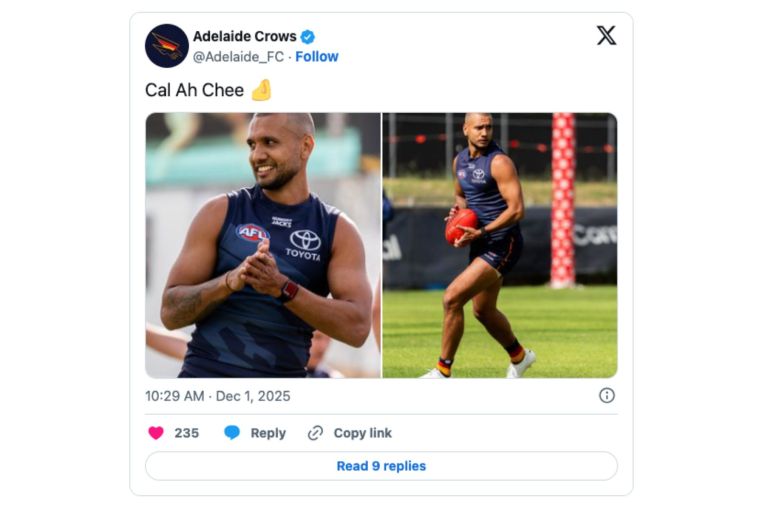Click the tweet text Cal Ah Chee
The width and height of the screenshot is (765, 510).
click(x=194, y=90)
